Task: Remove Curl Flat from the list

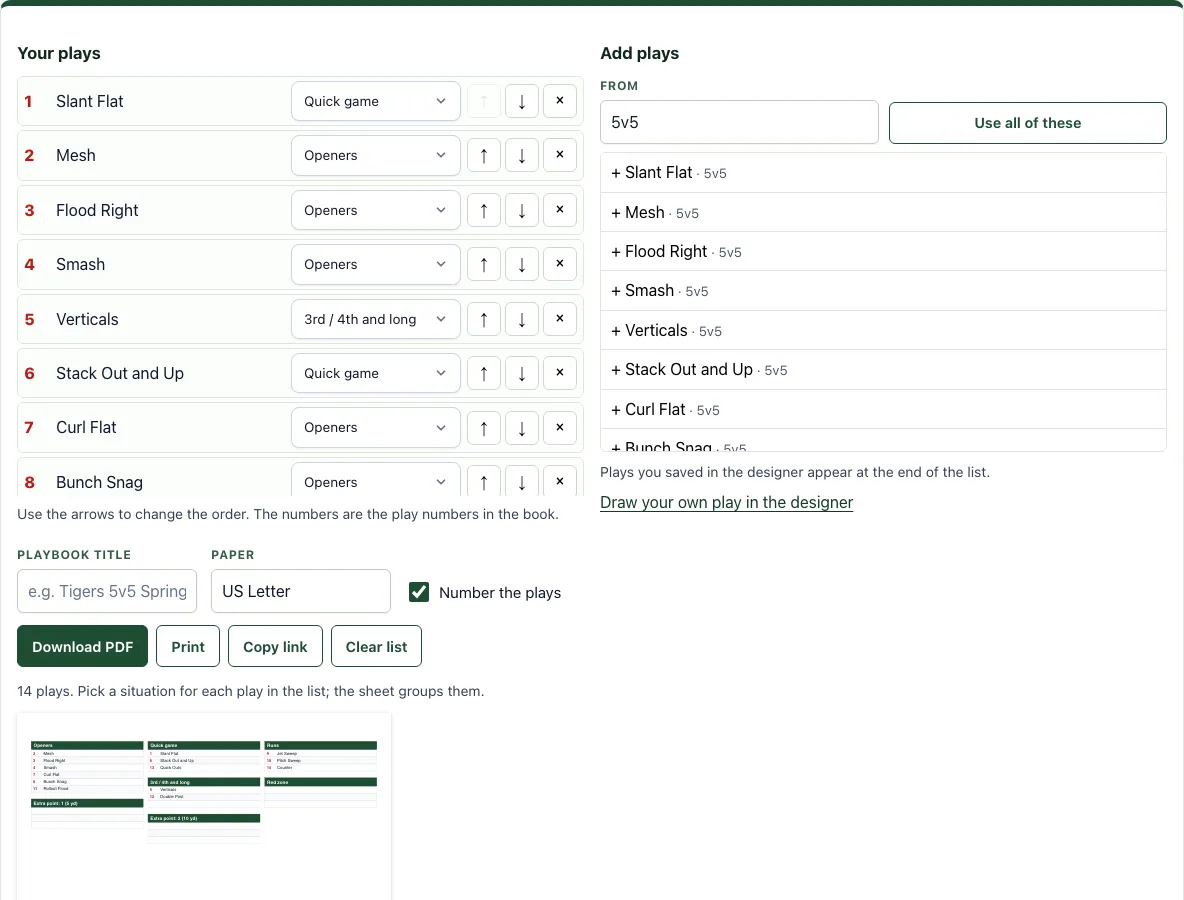Action: point(560,427)
